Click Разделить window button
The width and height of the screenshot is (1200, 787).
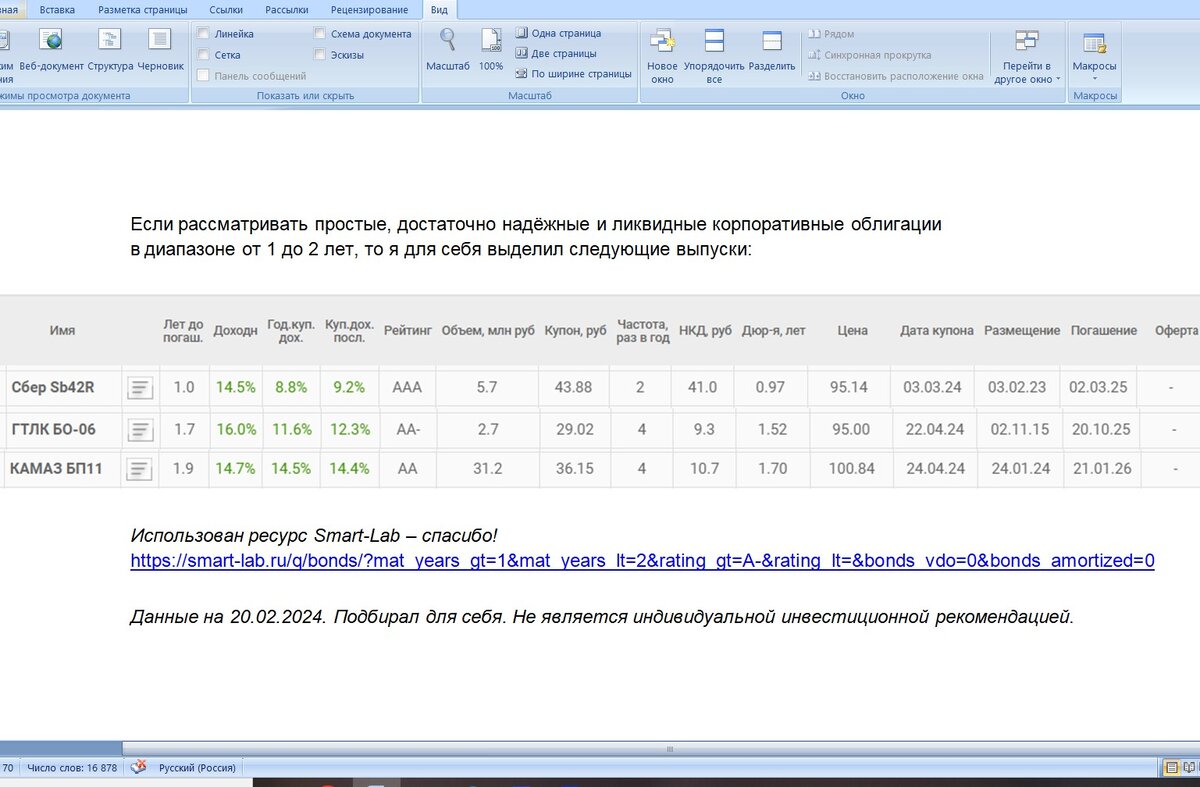tap(772, 50)
